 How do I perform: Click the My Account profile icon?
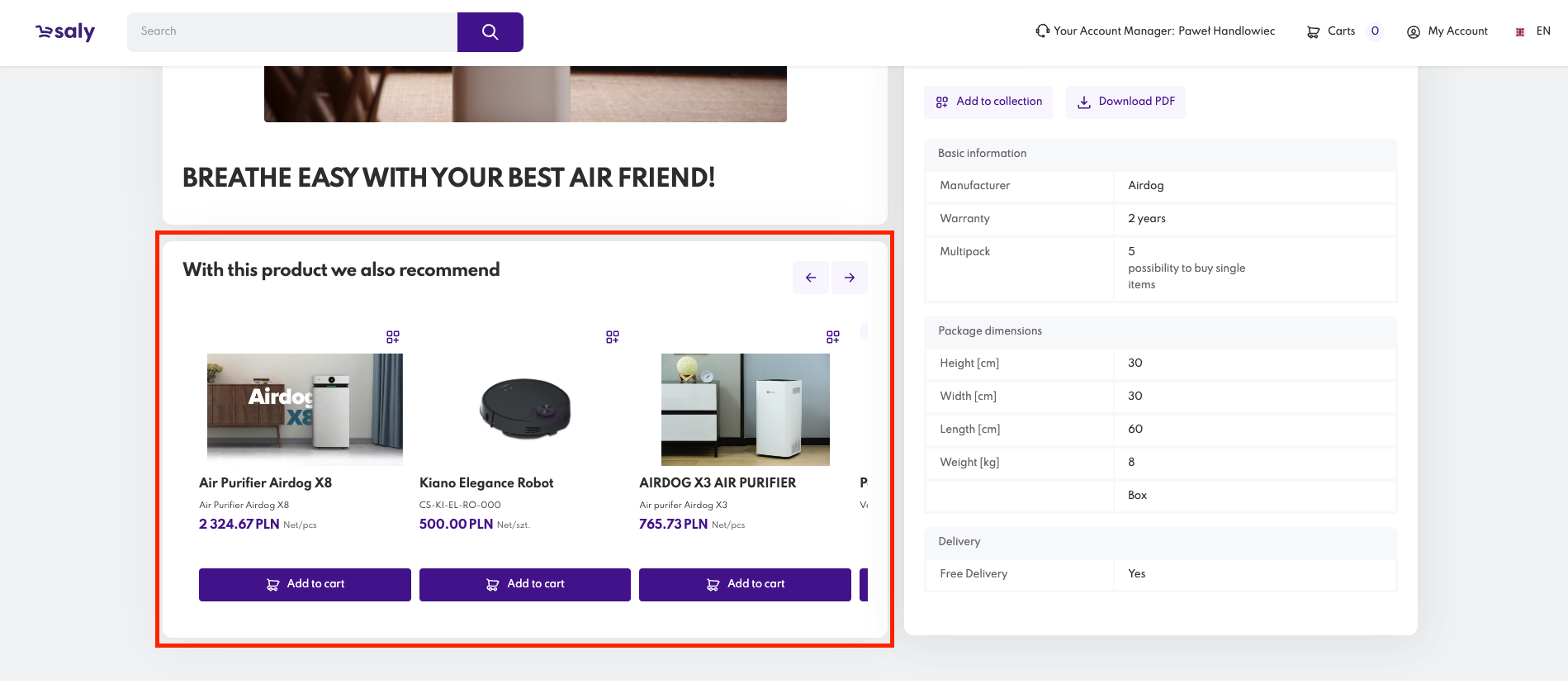1413,32
